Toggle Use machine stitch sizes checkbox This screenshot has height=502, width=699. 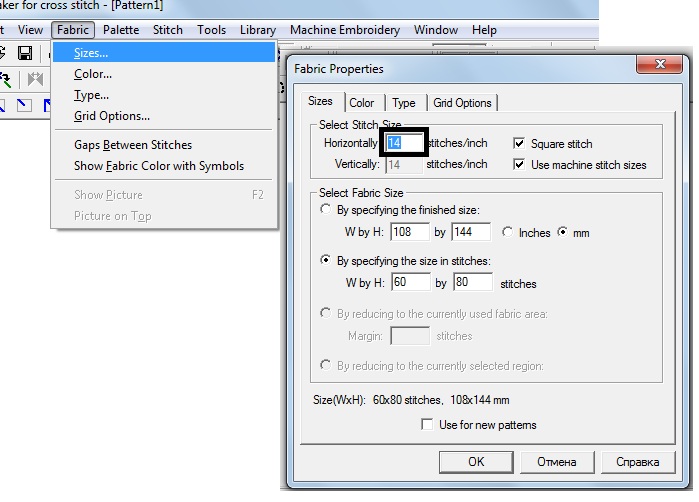point(519,165)
